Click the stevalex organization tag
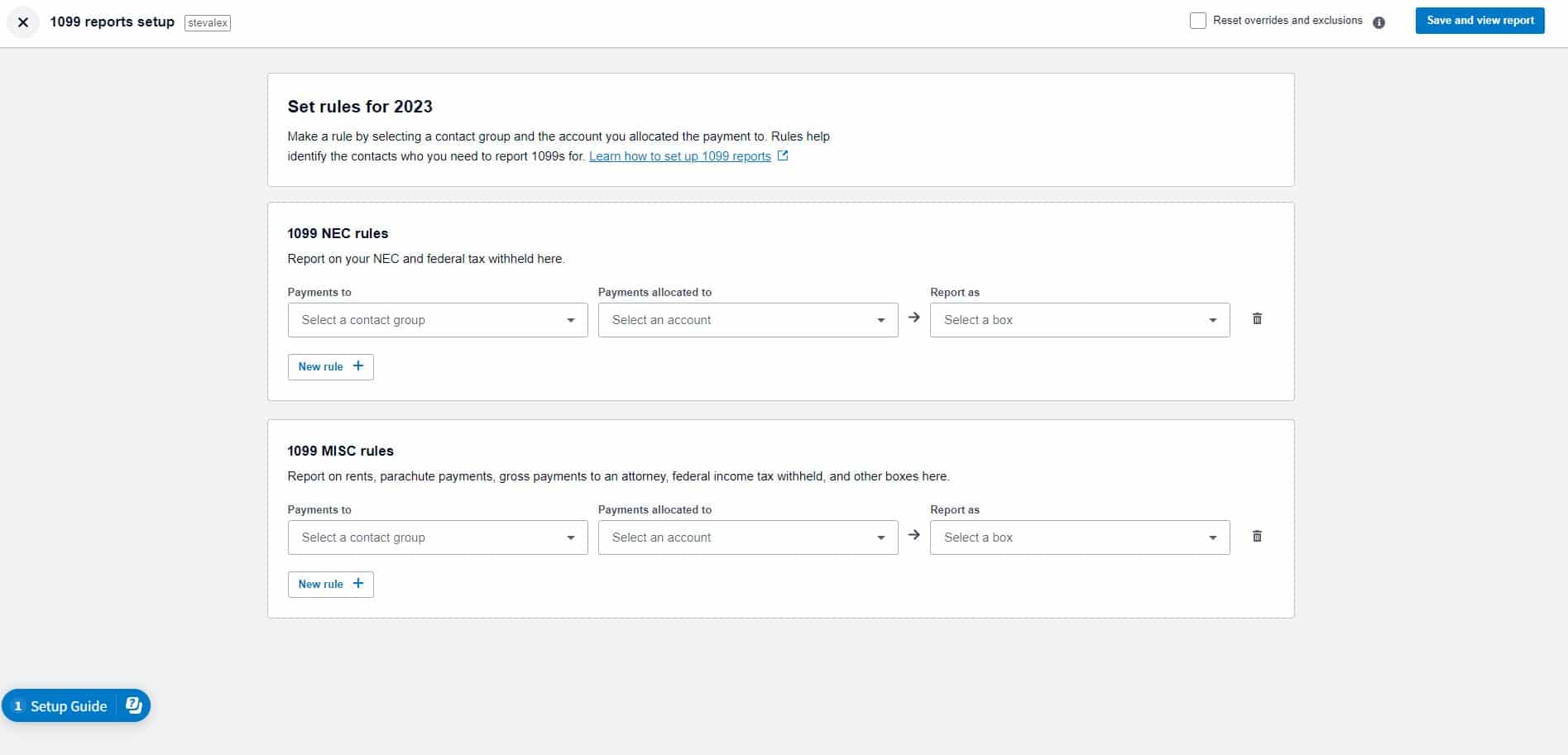This screenshot has width=1568, height=755. [208, 23]
